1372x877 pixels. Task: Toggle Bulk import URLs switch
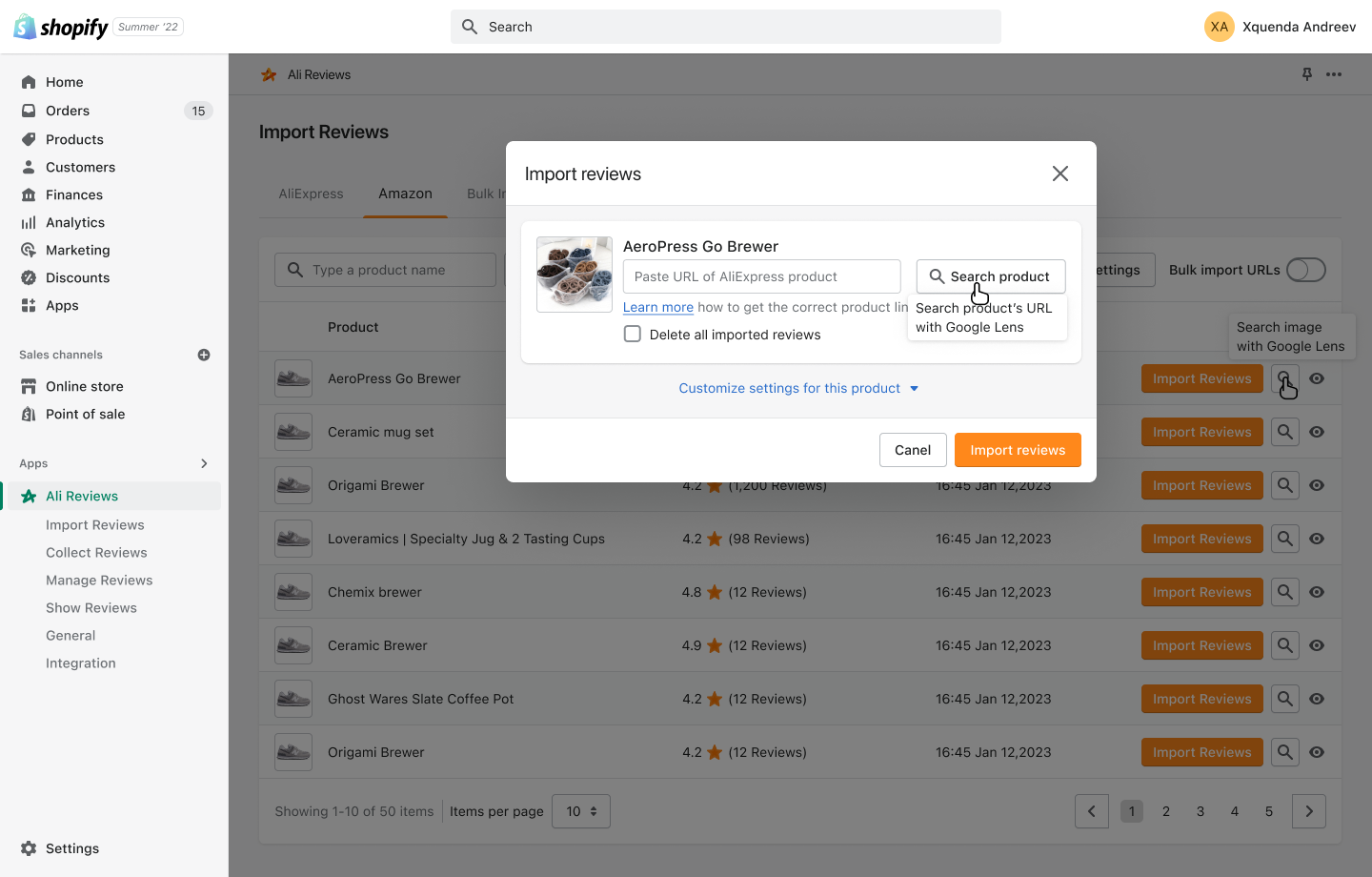[x=1306, y=270]
